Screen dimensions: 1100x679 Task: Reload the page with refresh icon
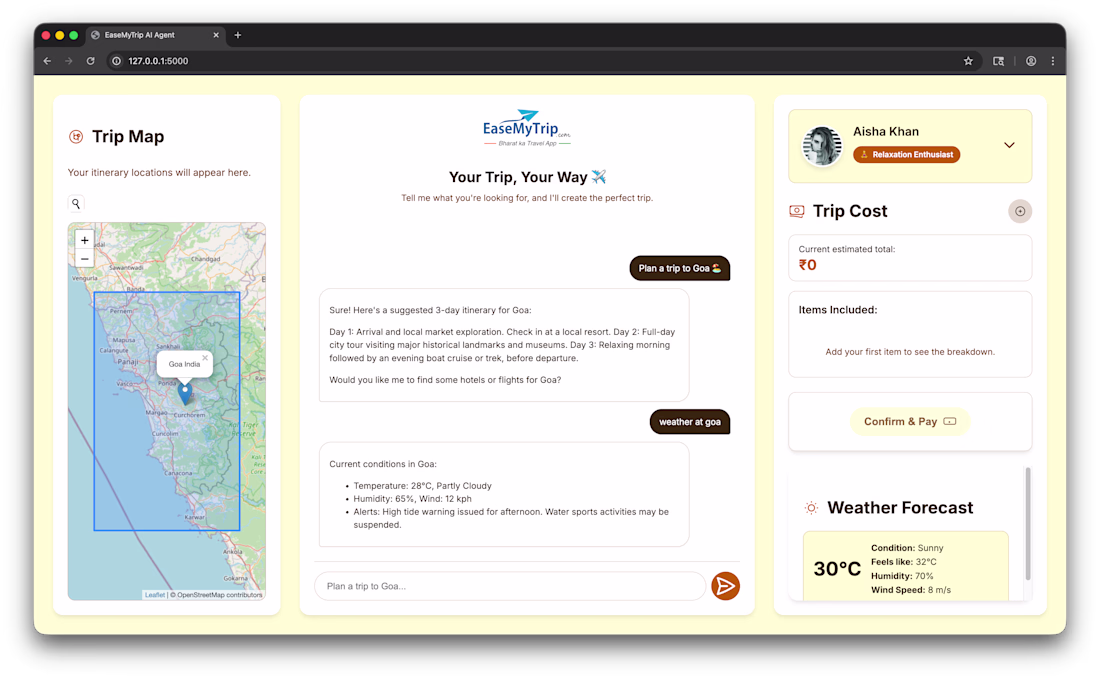click(x=90, y=61)
